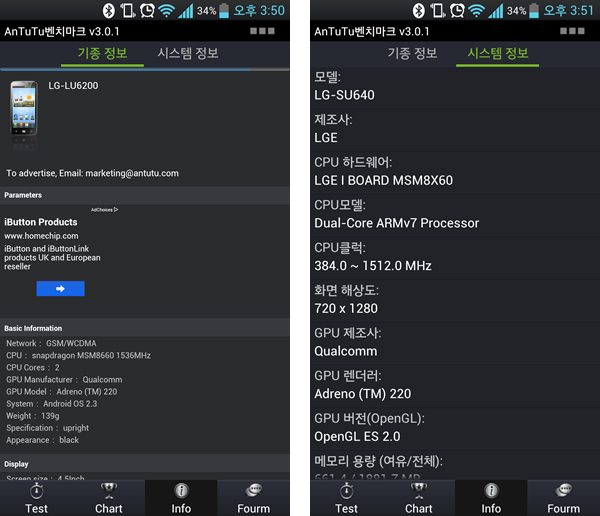Tap the 720 x 1280 resolution value
Viewport: 600px width, 516px height.
pos(346,309)
